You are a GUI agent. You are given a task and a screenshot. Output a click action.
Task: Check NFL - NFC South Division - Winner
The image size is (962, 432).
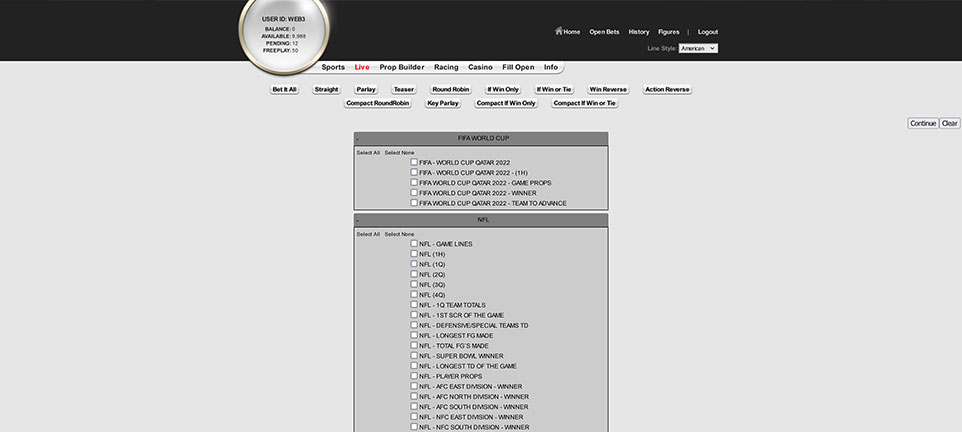click(x=414, y=426)
